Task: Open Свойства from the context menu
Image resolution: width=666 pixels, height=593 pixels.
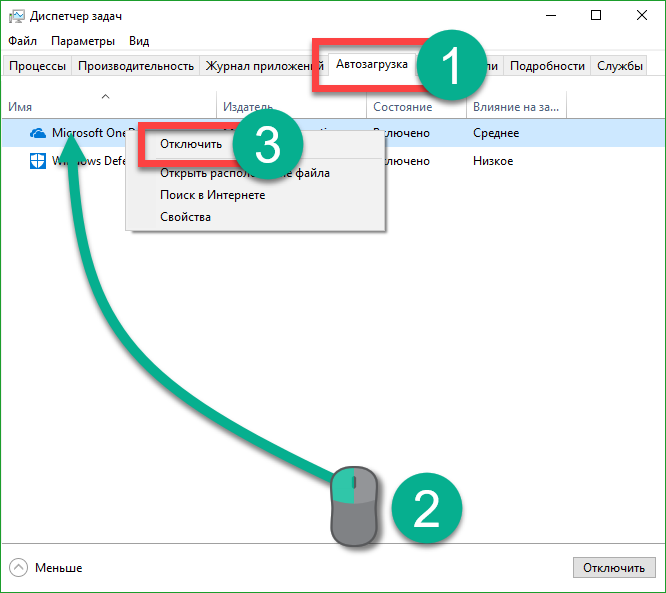Action: click(x=185, y=217)
